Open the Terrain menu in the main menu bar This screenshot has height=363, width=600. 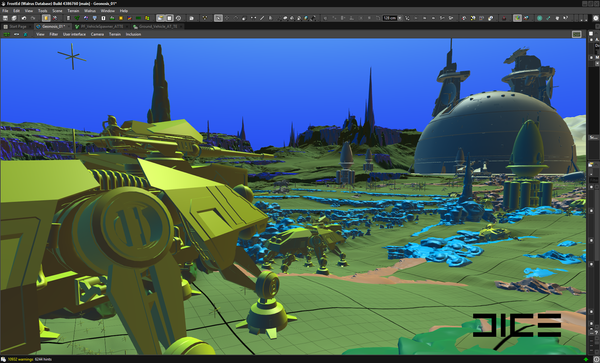pyautogui.click(x=73, y=11)
